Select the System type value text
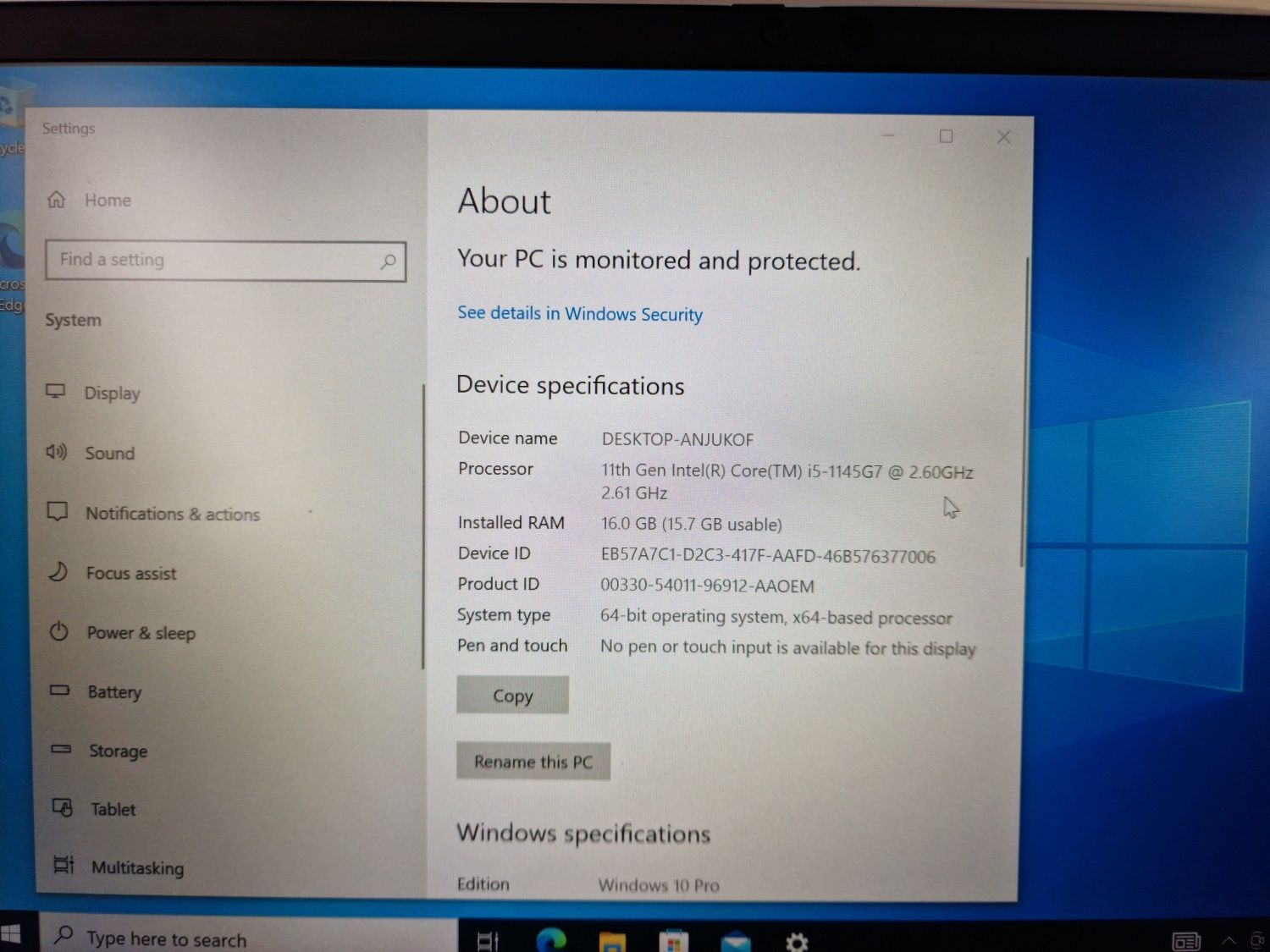 point(776,617)
